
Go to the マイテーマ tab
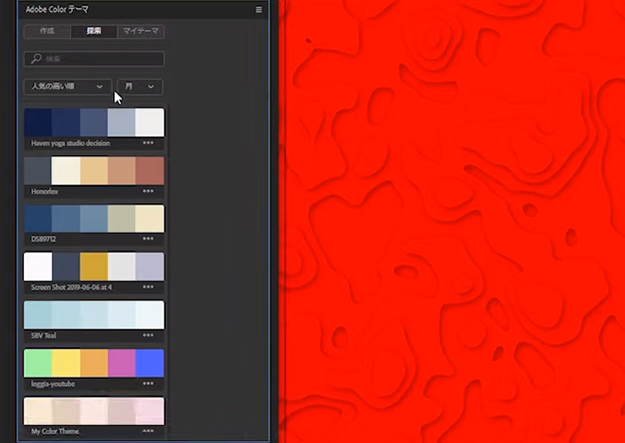pos(141,32)
